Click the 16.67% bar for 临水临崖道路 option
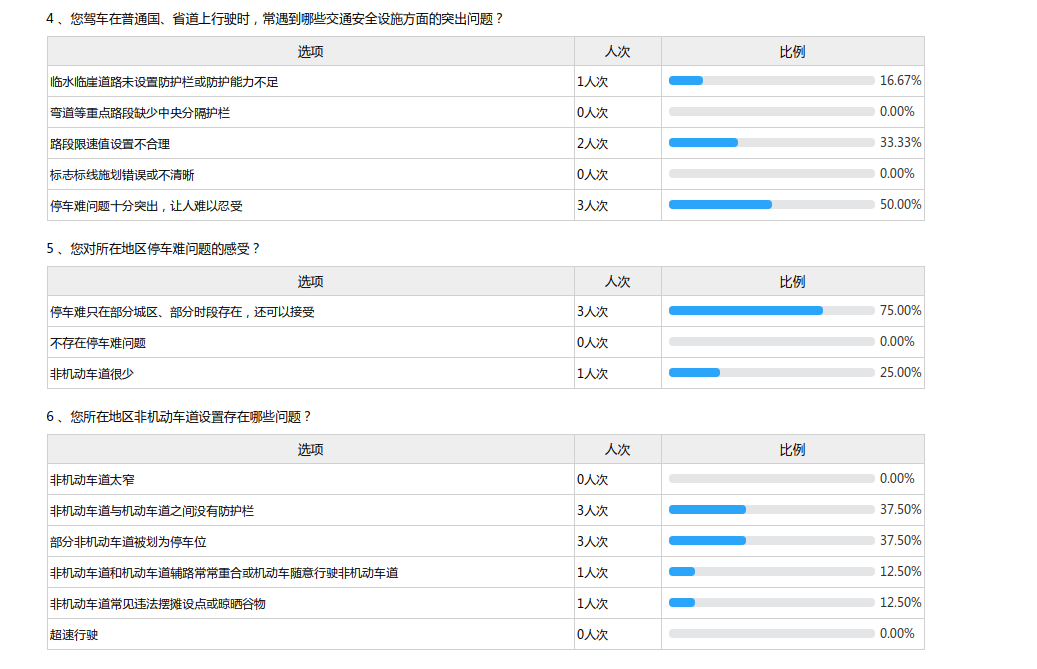Viewport: 1037px width, 669px height. pyautogui.click(x=771, y=81)
